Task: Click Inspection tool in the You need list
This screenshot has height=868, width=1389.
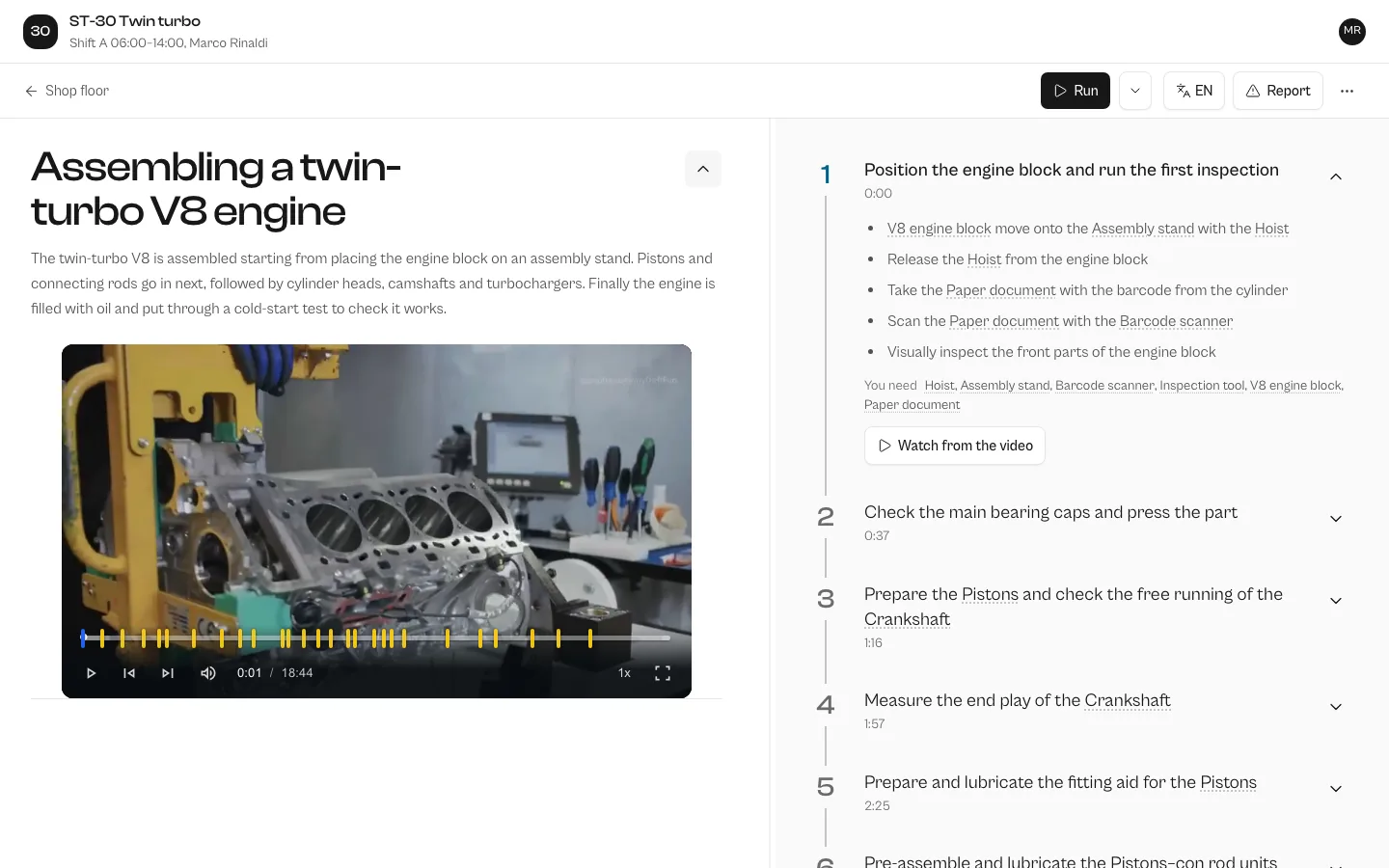Action: [1202, 385]
